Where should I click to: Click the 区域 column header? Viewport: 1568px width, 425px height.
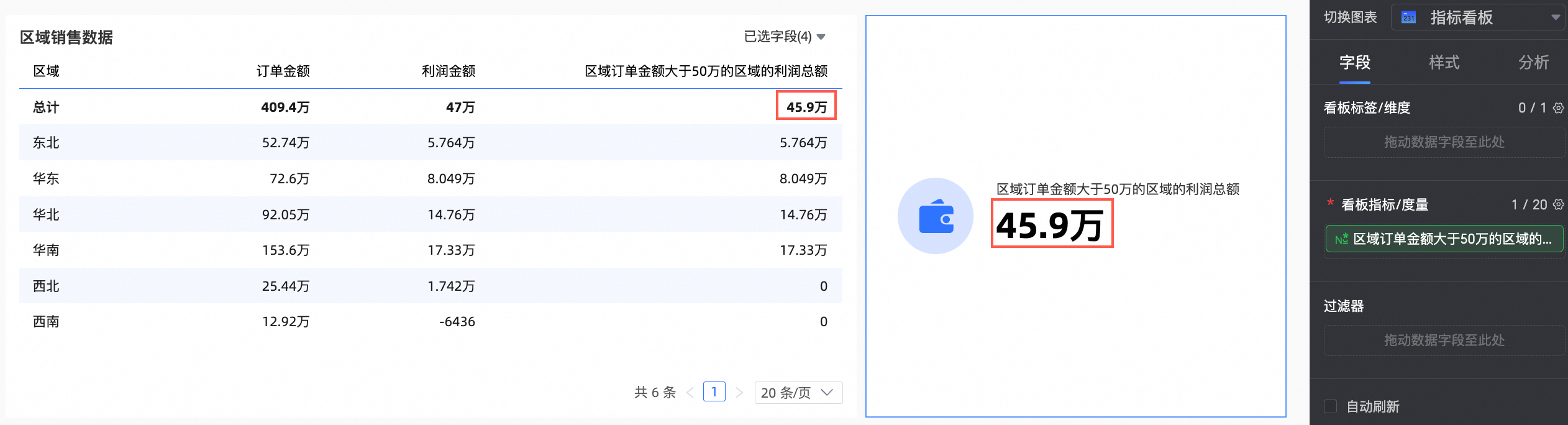tap(46, 71)
